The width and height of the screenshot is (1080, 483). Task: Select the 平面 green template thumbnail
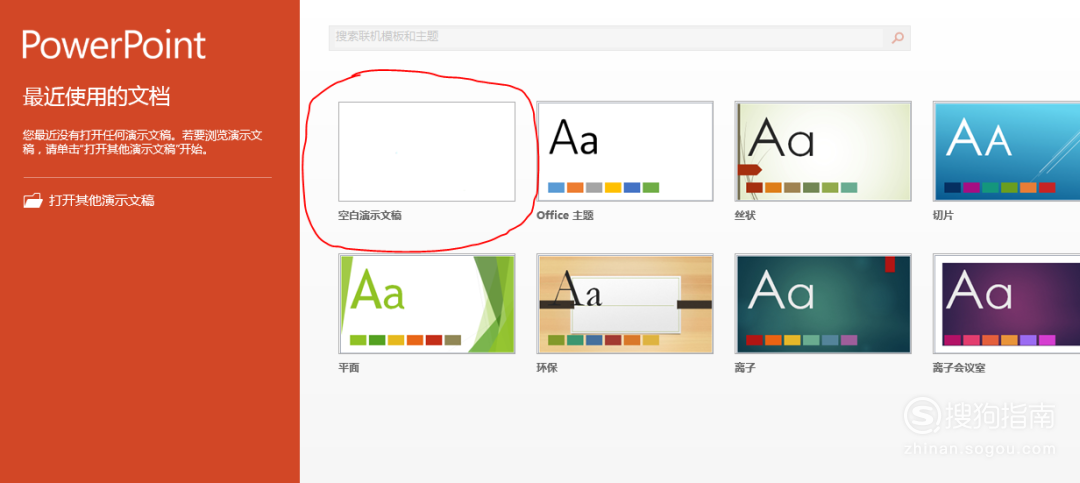tap(427, 304)
